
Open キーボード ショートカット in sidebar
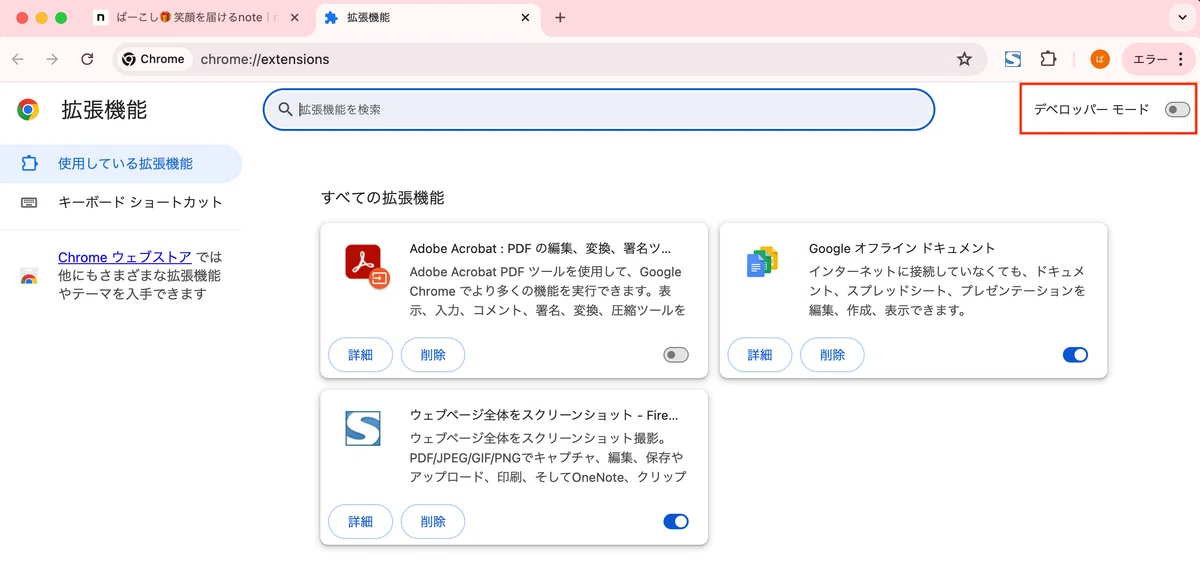(x=121, y=202)
